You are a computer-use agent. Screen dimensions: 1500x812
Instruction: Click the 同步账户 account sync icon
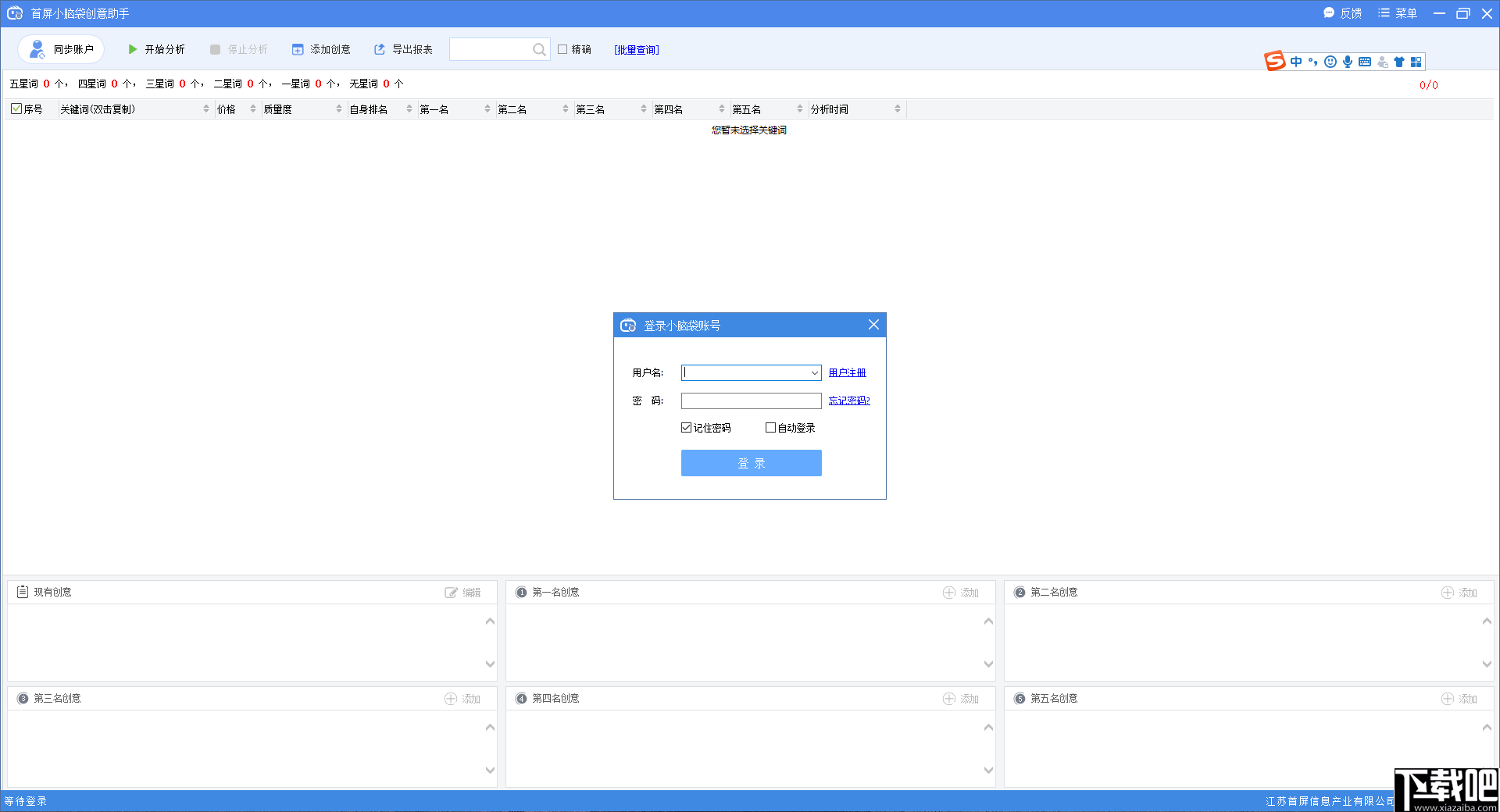click(36, 48)
